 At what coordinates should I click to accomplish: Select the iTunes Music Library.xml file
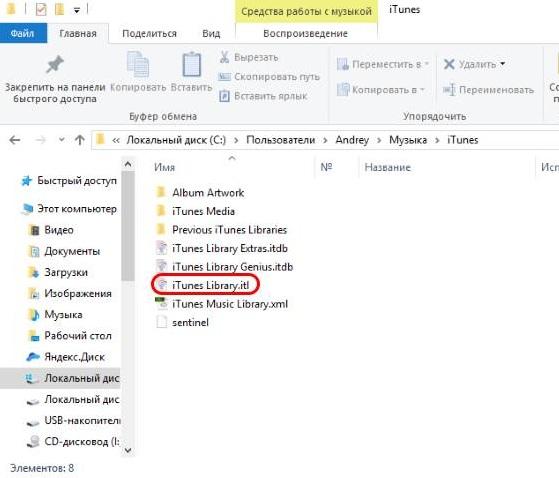(x=230, y=304)
